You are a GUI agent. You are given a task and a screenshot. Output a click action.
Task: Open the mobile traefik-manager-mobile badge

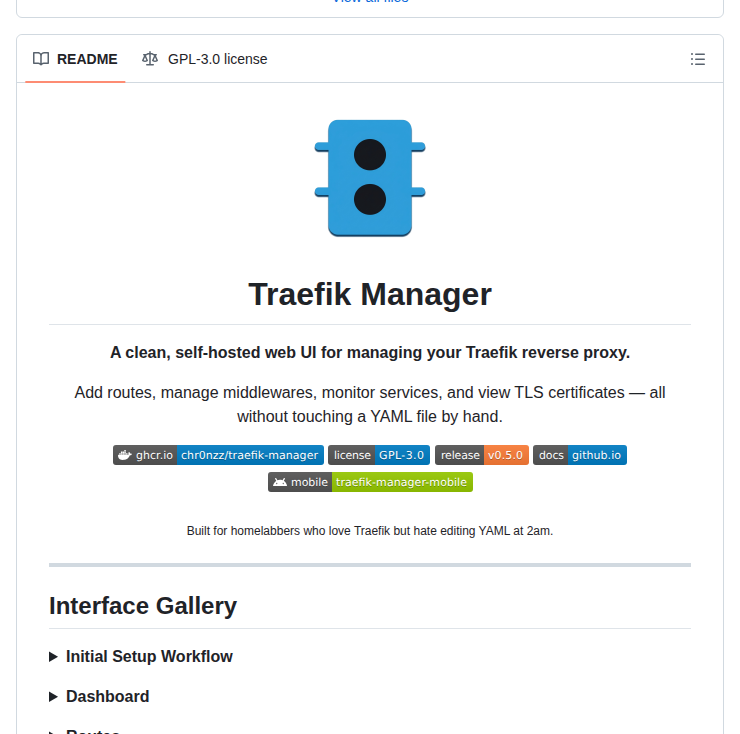[370, 482]
